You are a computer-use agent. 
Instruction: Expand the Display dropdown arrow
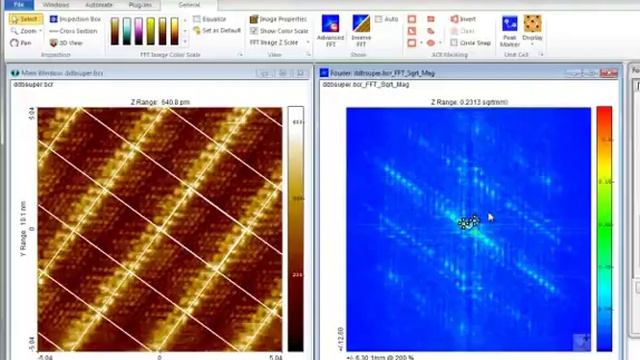coord(532,44)
